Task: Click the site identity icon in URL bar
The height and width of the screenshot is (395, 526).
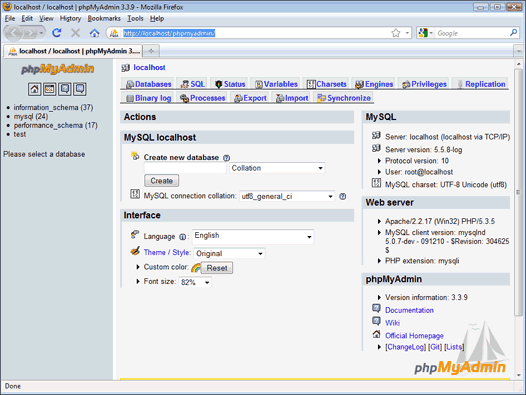Action: (114, 33)
